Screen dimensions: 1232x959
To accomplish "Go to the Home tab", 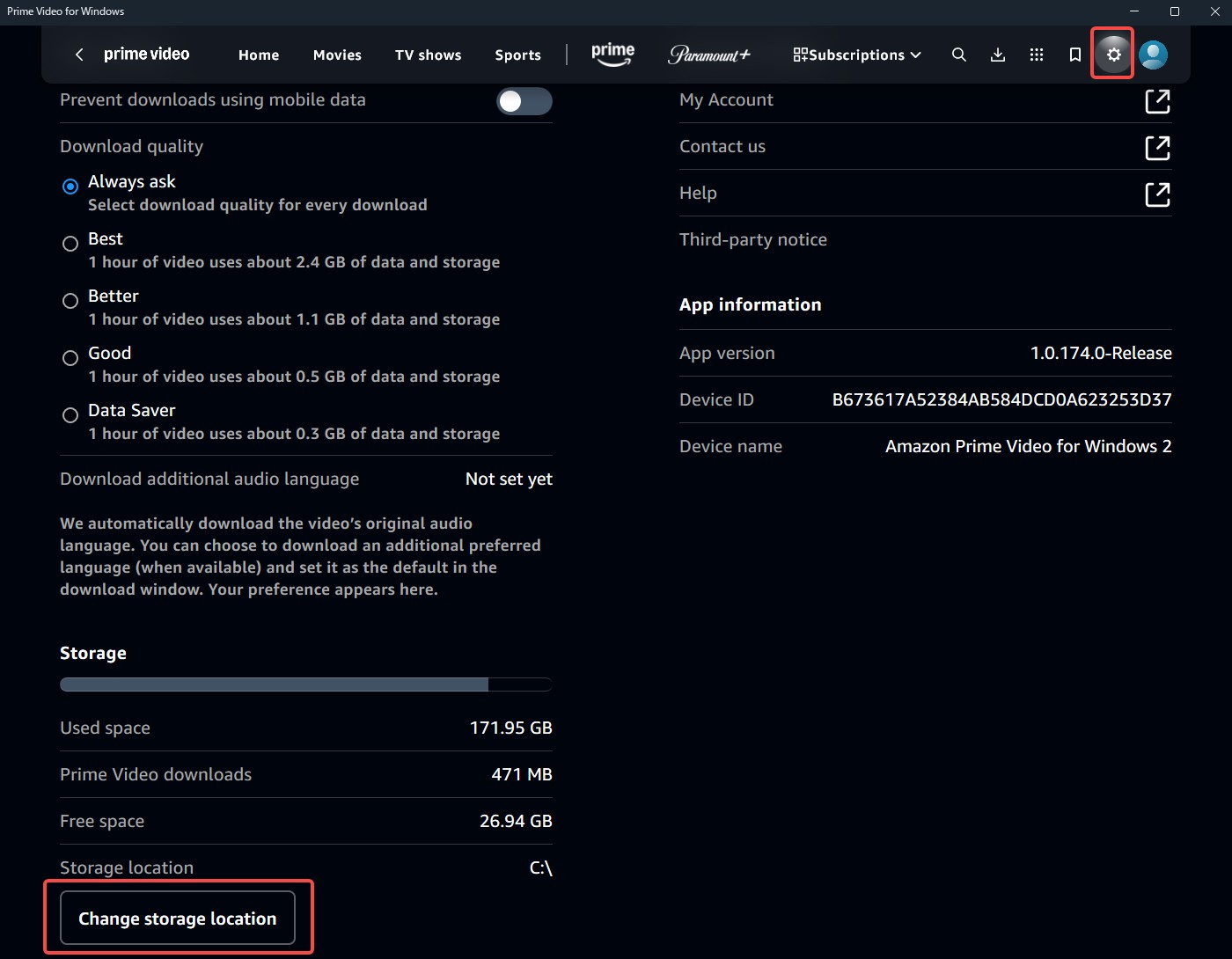I will point(259,55).
